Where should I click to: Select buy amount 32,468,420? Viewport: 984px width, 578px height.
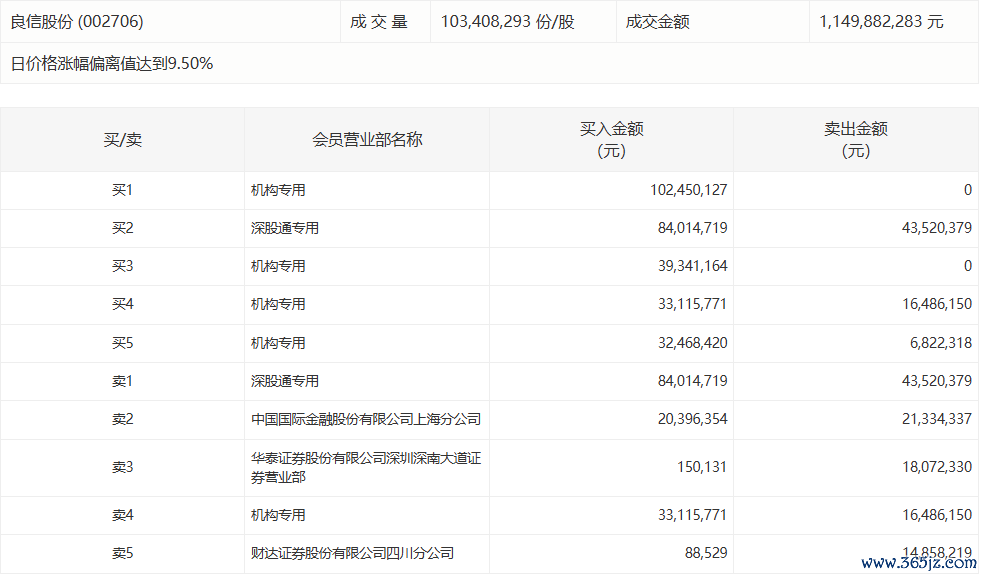(x=692, y=343)
